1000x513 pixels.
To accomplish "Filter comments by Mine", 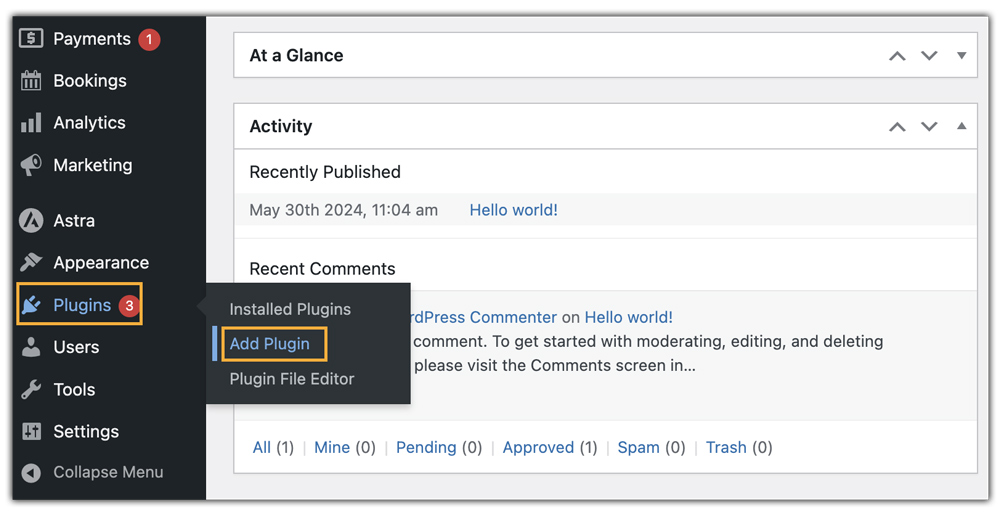I will point(332,447).
